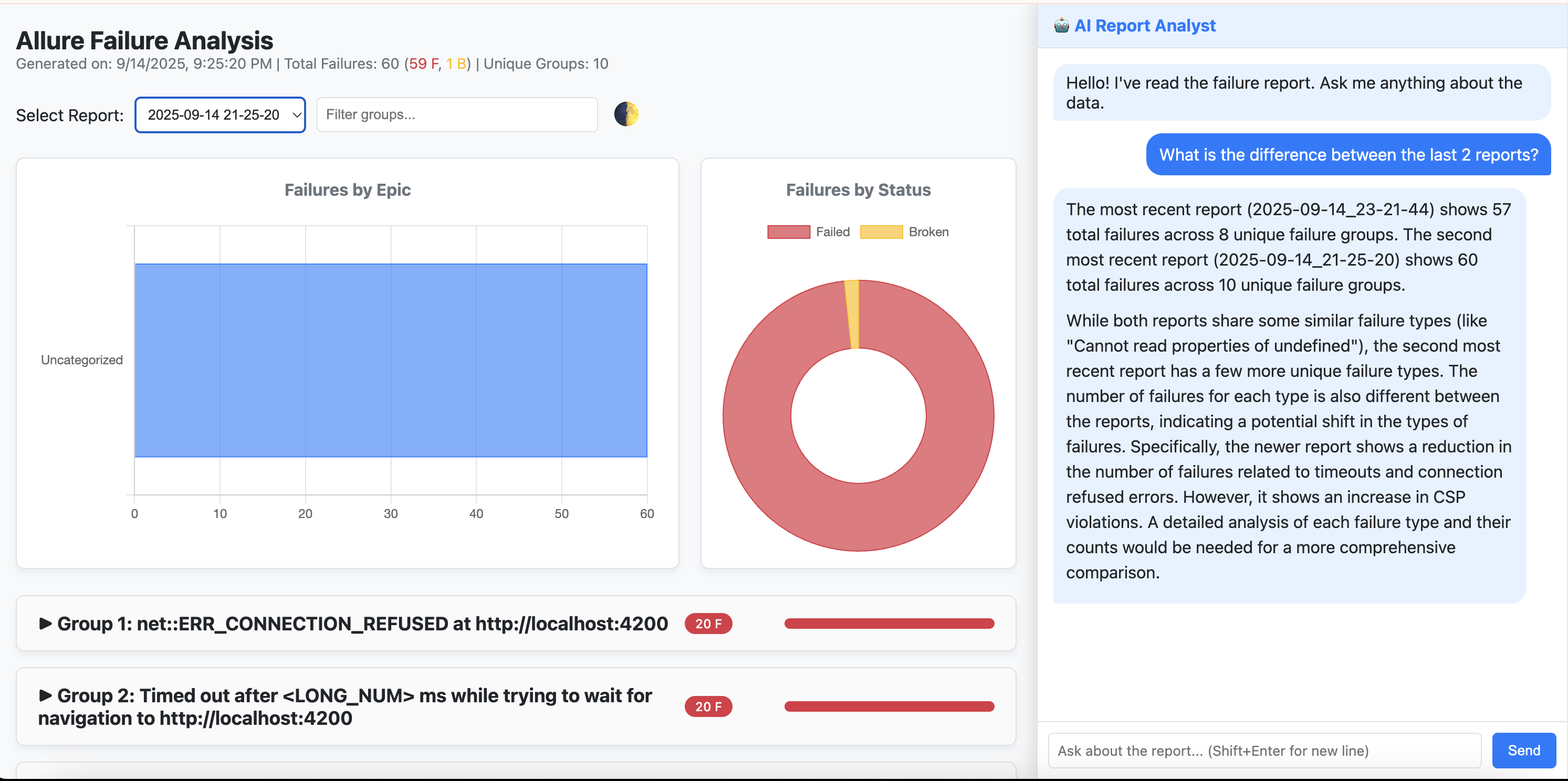
Task: Click the red Failed legend color swatch
Action: (788, 232)
